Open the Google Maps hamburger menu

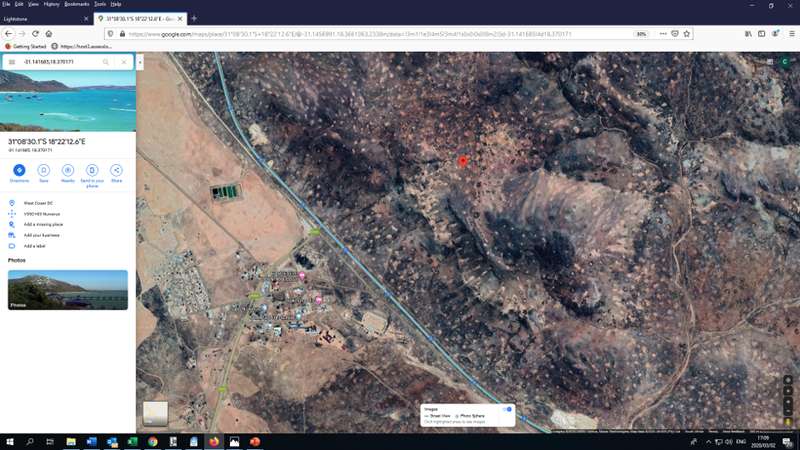click(x=12, y=62)
